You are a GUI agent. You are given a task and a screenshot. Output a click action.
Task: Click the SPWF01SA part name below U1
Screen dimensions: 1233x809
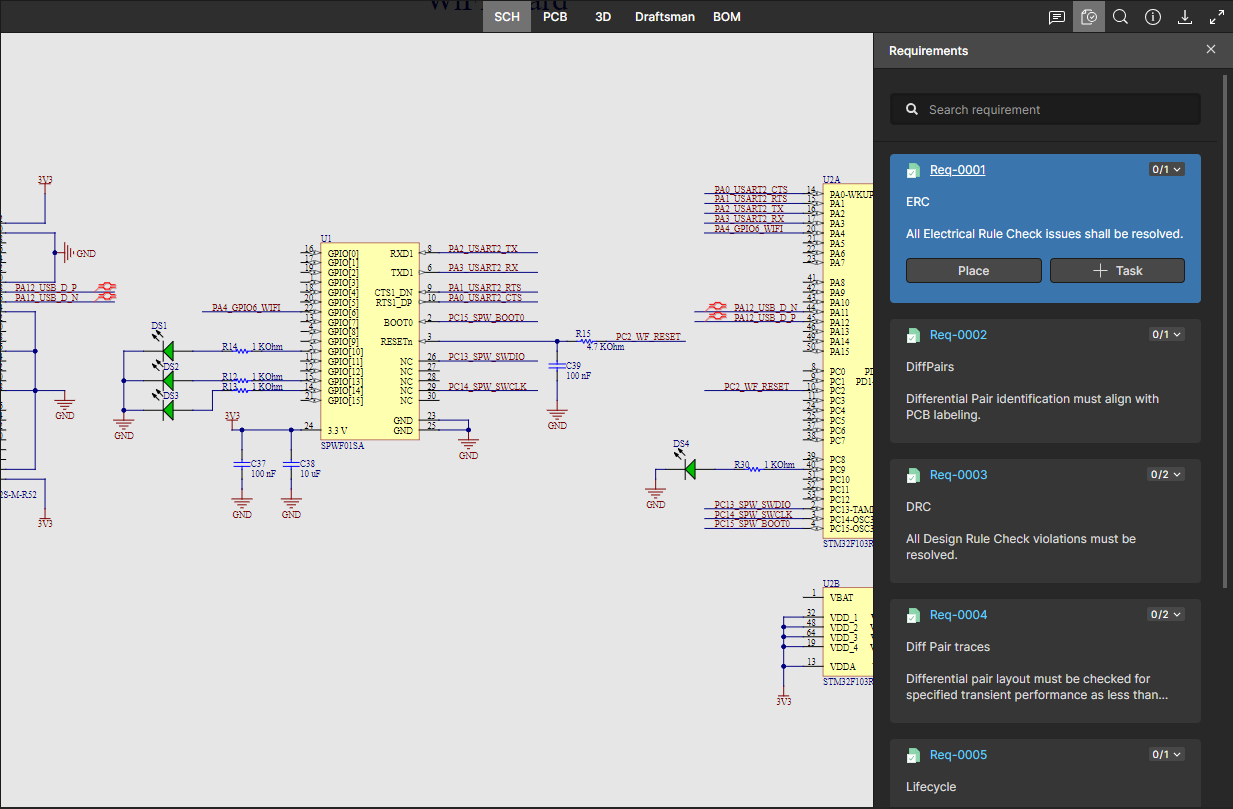(342, 446)
